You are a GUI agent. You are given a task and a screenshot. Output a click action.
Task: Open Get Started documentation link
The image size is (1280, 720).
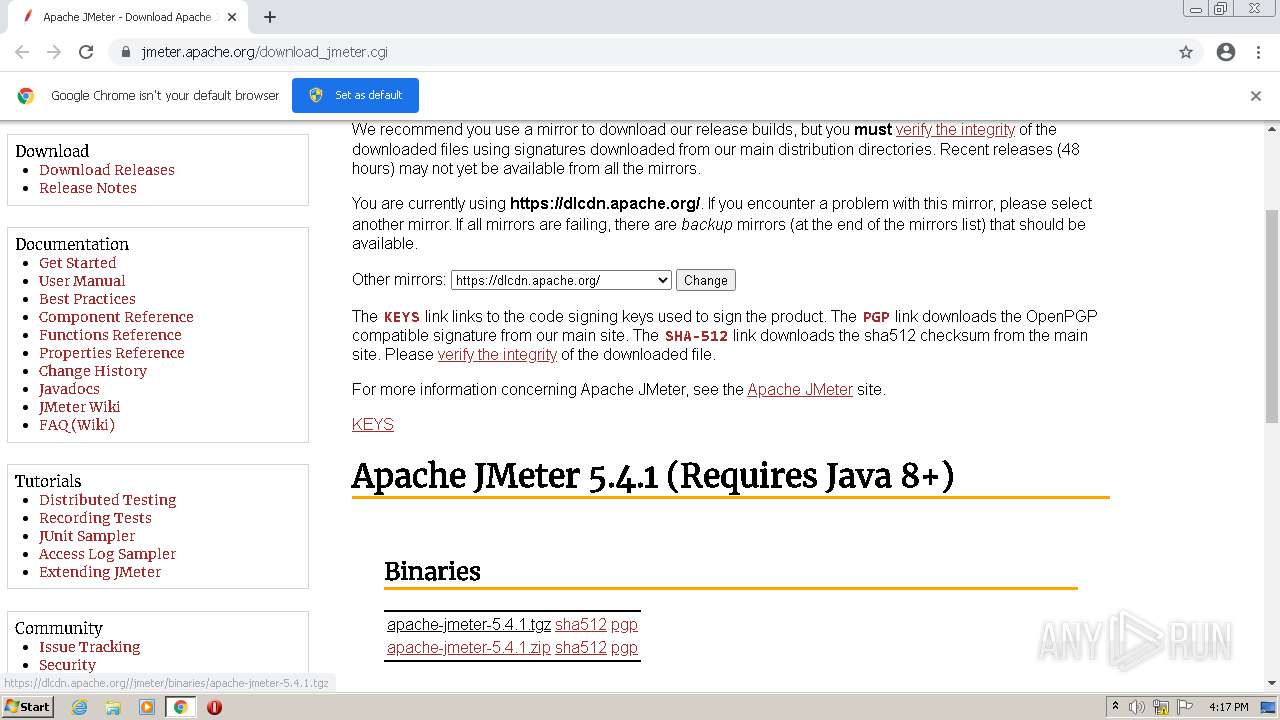pos(78,263)
